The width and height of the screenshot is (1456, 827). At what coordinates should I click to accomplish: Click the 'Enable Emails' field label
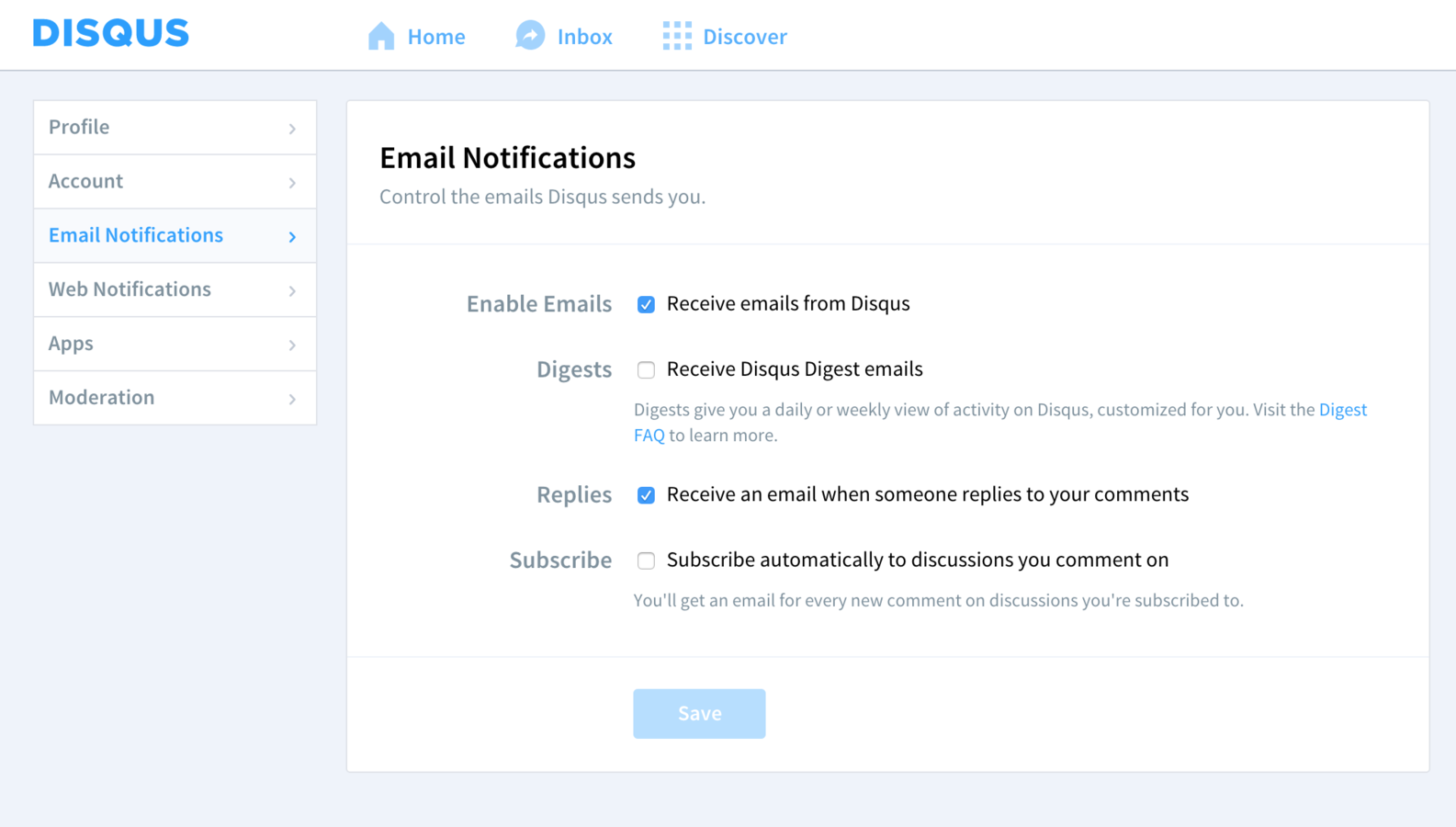click(x=539, y=304)
